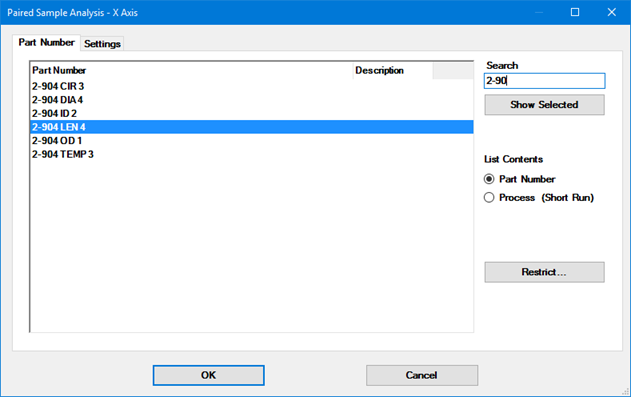The image size is (631, 397).
Task: Select part 2-904 CIR 3
Action: coord(252,86)
